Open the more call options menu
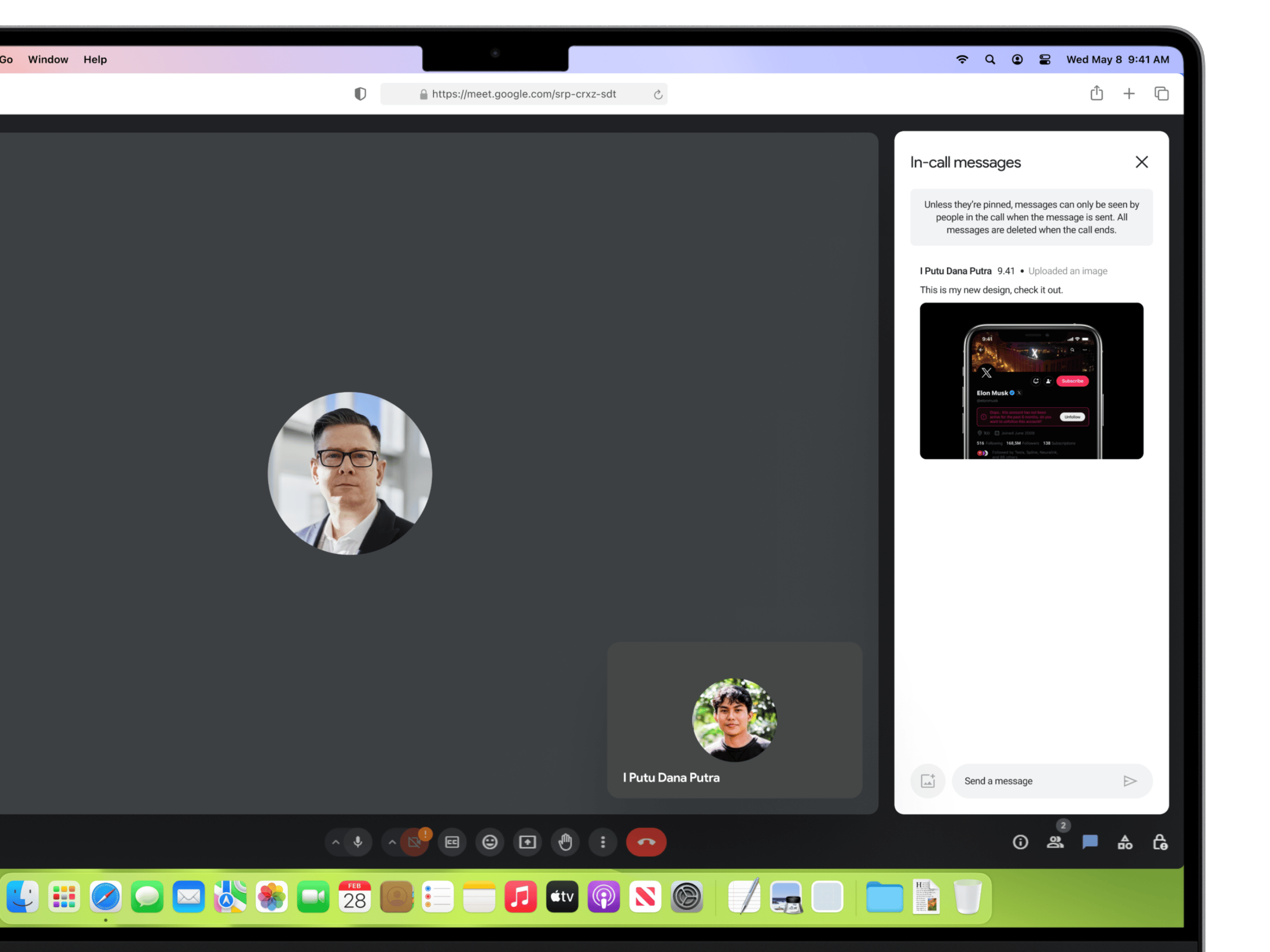 pos(602,842)
